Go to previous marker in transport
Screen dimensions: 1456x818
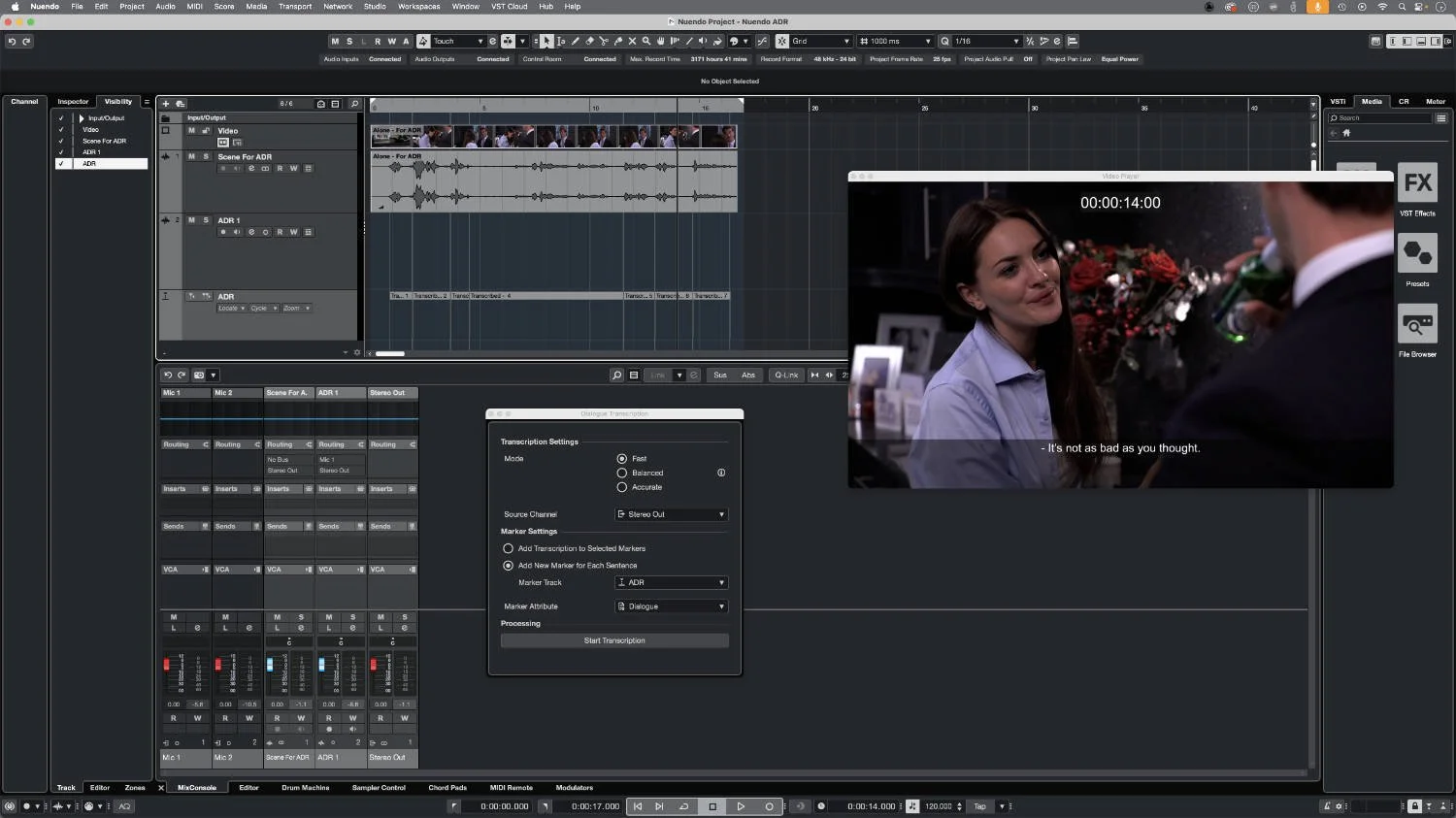point(638,806)
